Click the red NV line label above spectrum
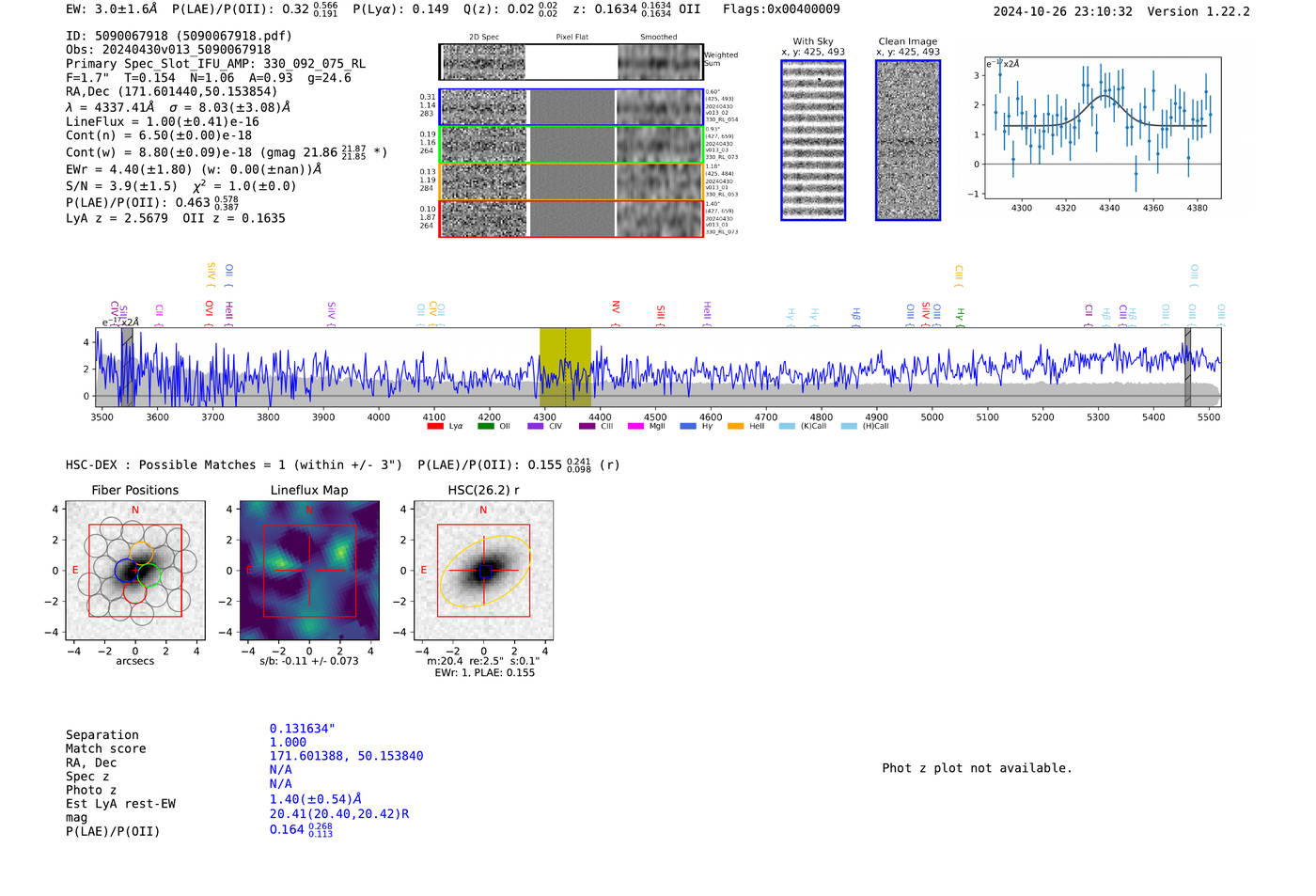The width and height of the screenshot is (1316, 896). 616,307
